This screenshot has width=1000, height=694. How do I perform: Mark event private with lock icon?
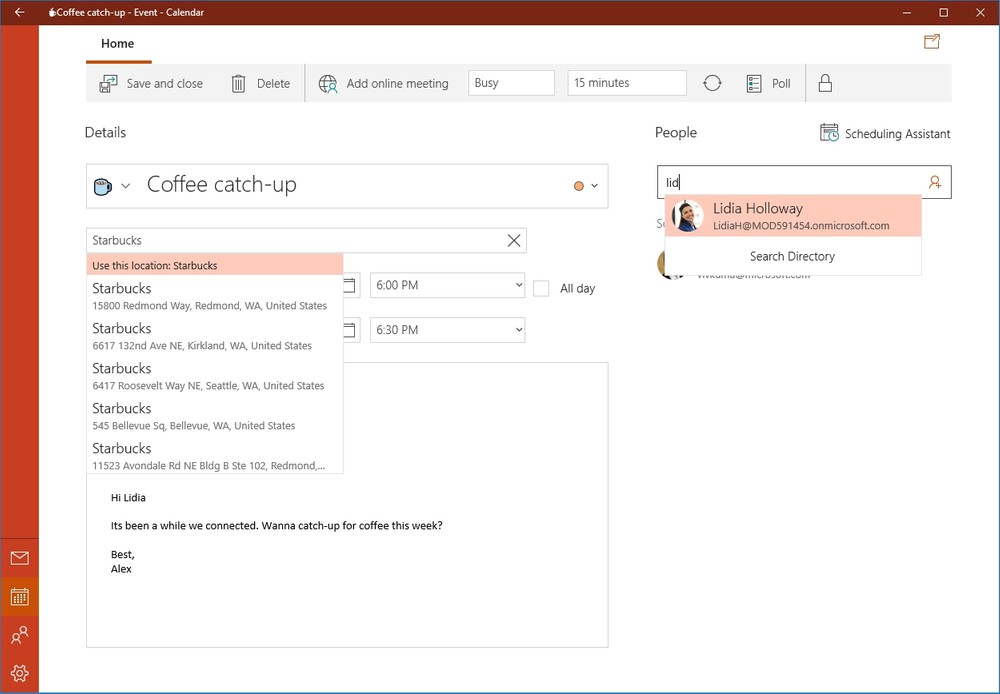tap(825, 84)
